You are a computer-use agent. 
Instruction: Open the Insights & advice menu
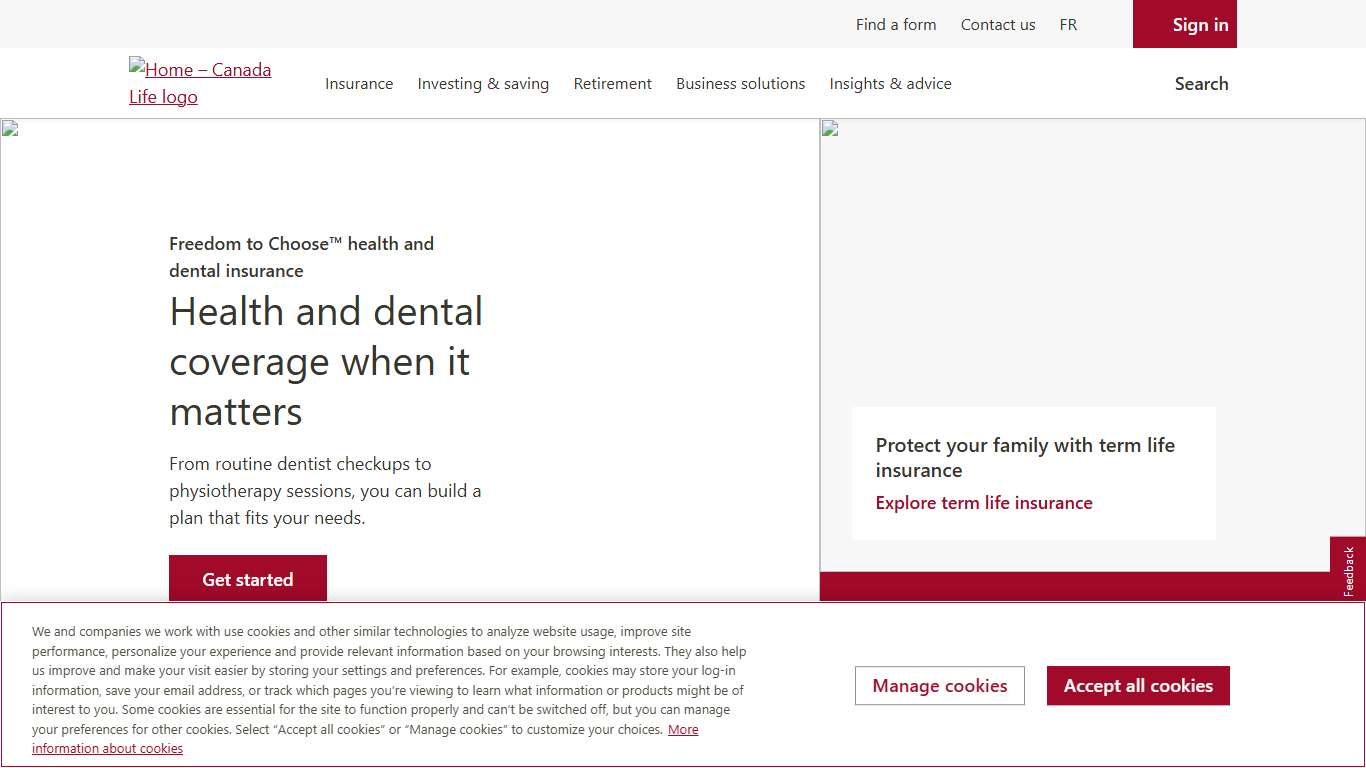click(x=890, y=84)
